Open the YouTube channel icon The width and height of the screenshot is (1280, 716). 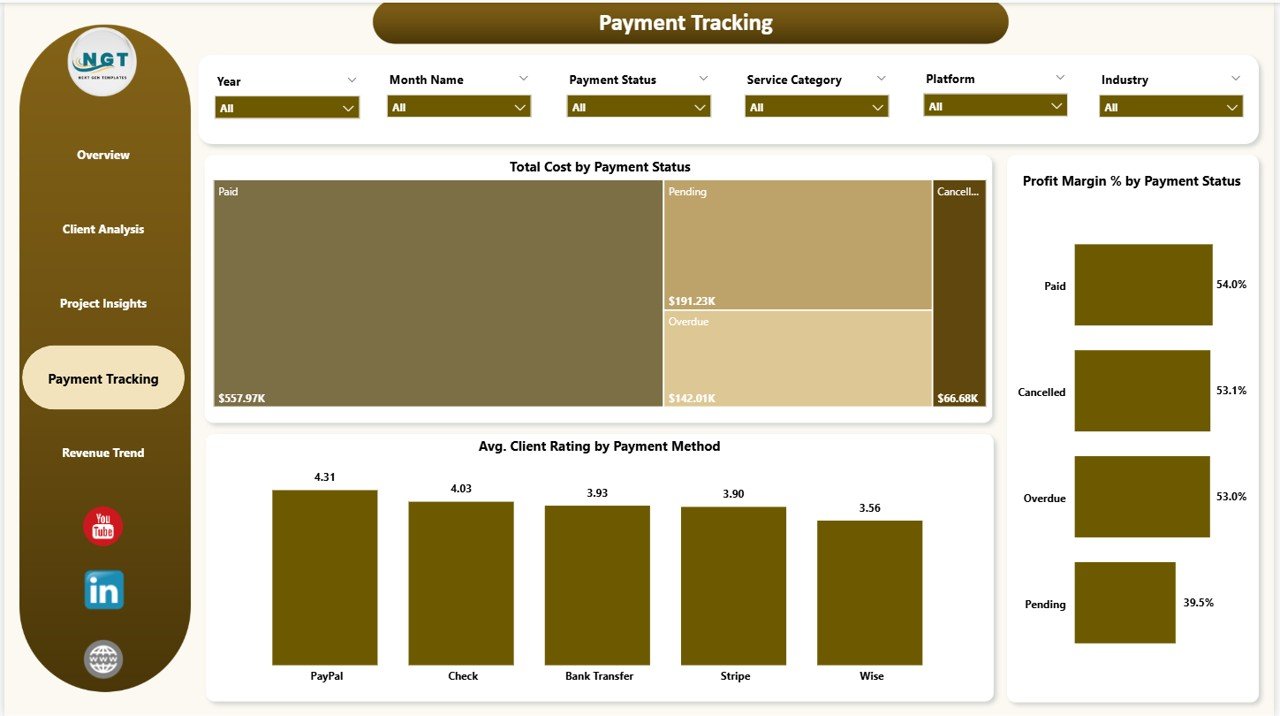pyautogui.click(x=101, y=524)
